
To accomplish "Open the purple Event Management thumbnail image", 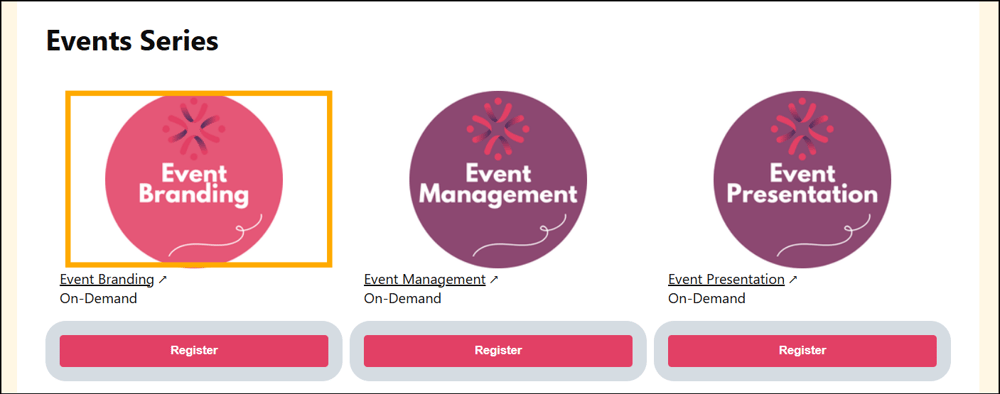I will pos(498,179).
